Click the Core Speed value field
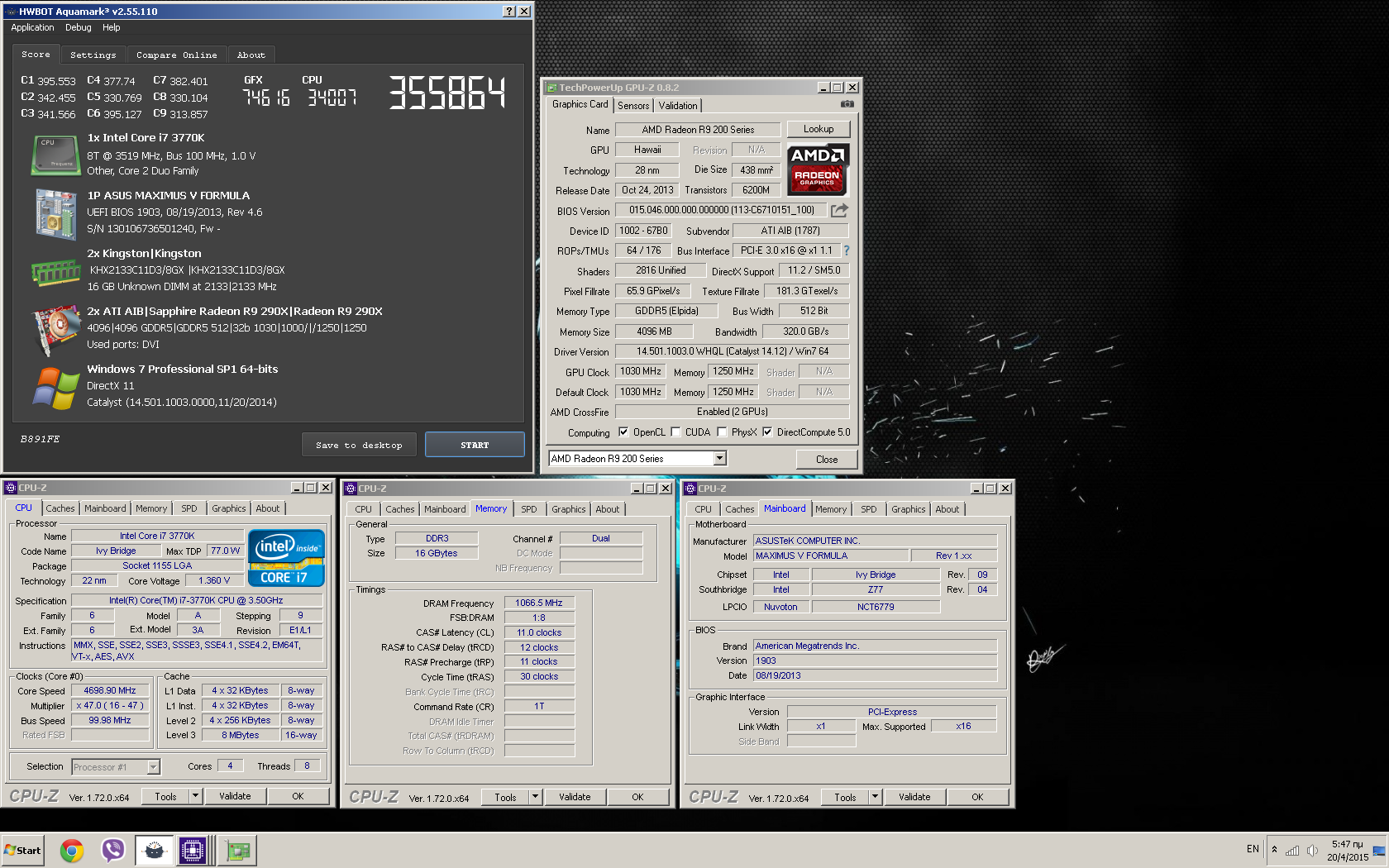Screen dimensions: 1389x868 point(110,690)
